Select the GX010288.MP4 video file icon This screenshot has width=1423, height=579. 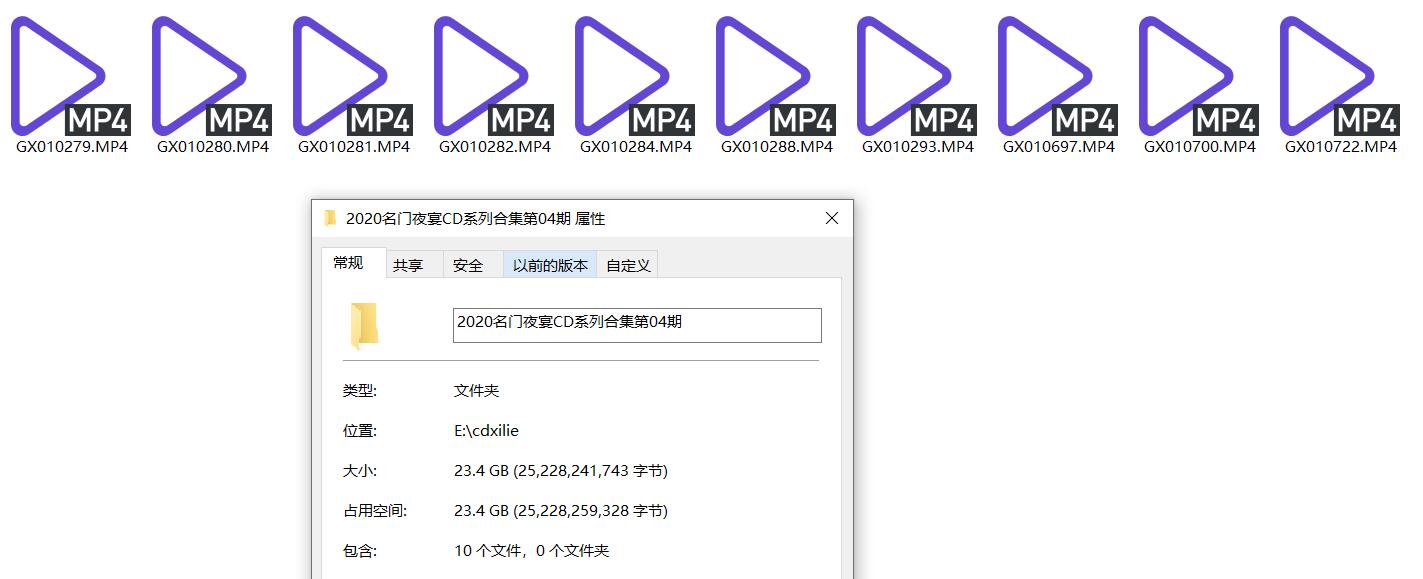[775, 76]
